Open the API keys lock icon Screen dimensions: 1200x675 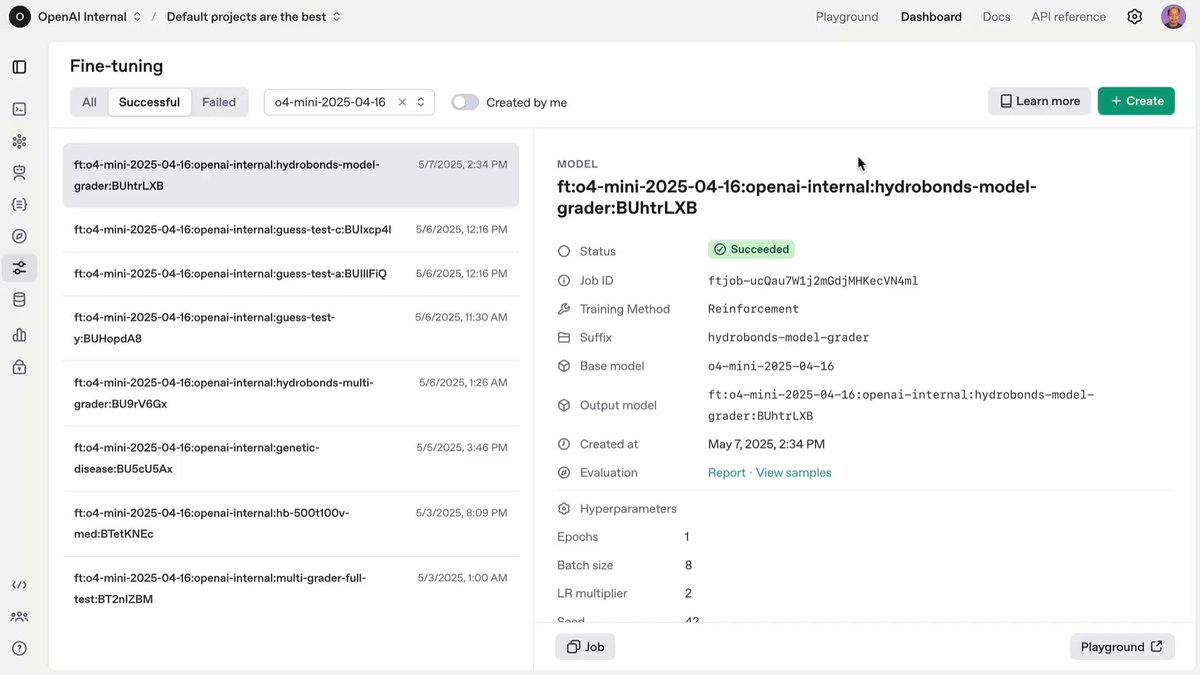(18, 366)
